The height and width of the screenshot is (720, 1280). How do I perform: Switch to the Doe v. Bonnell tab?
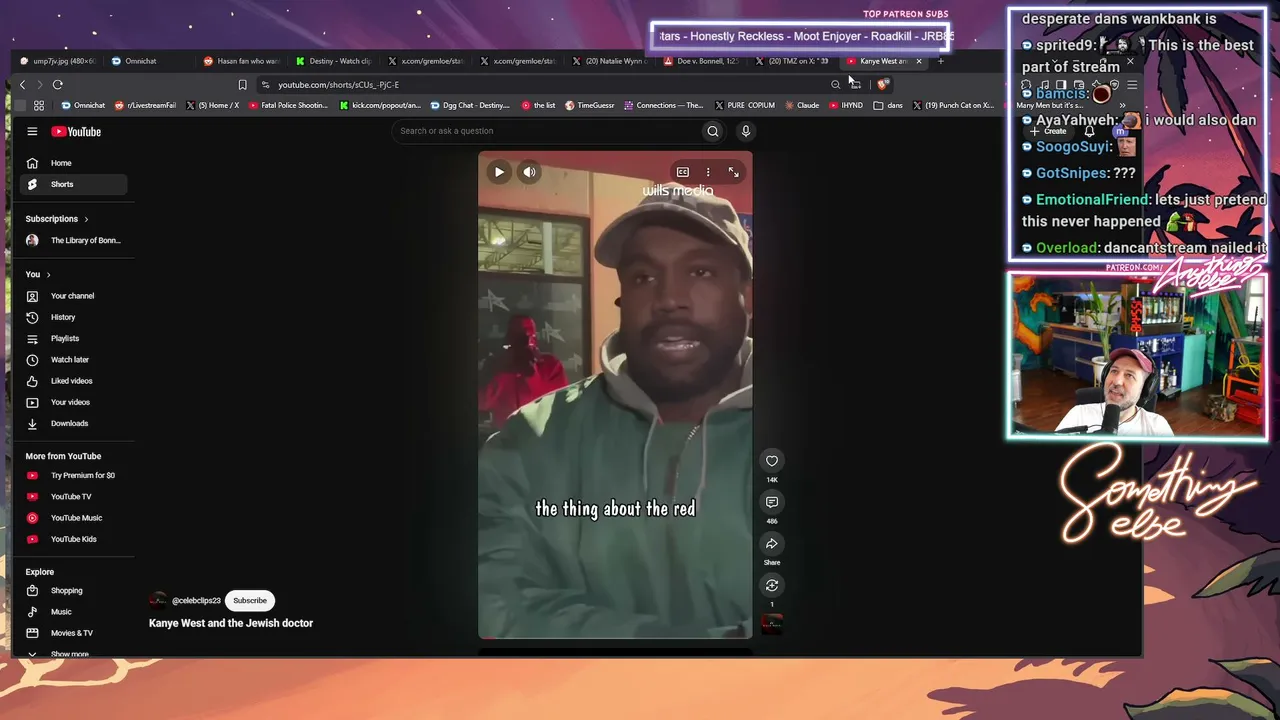[701, 61]
